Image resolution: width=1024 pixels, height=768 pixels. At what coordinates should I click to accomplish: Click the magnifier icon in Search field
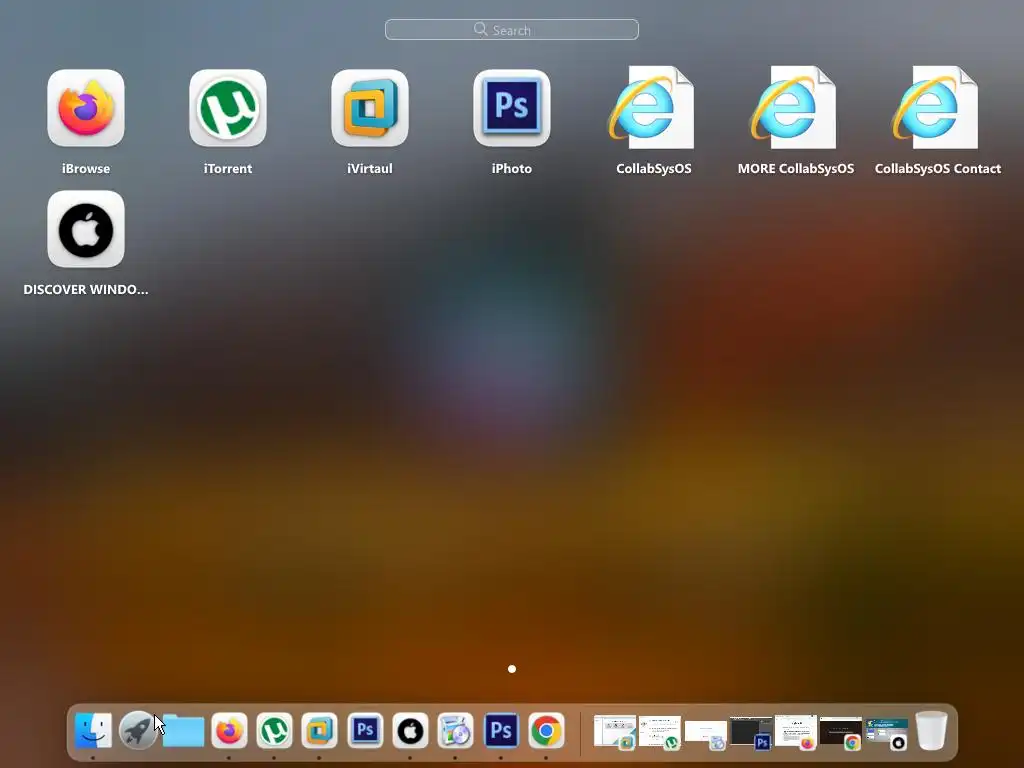[481, 29]
